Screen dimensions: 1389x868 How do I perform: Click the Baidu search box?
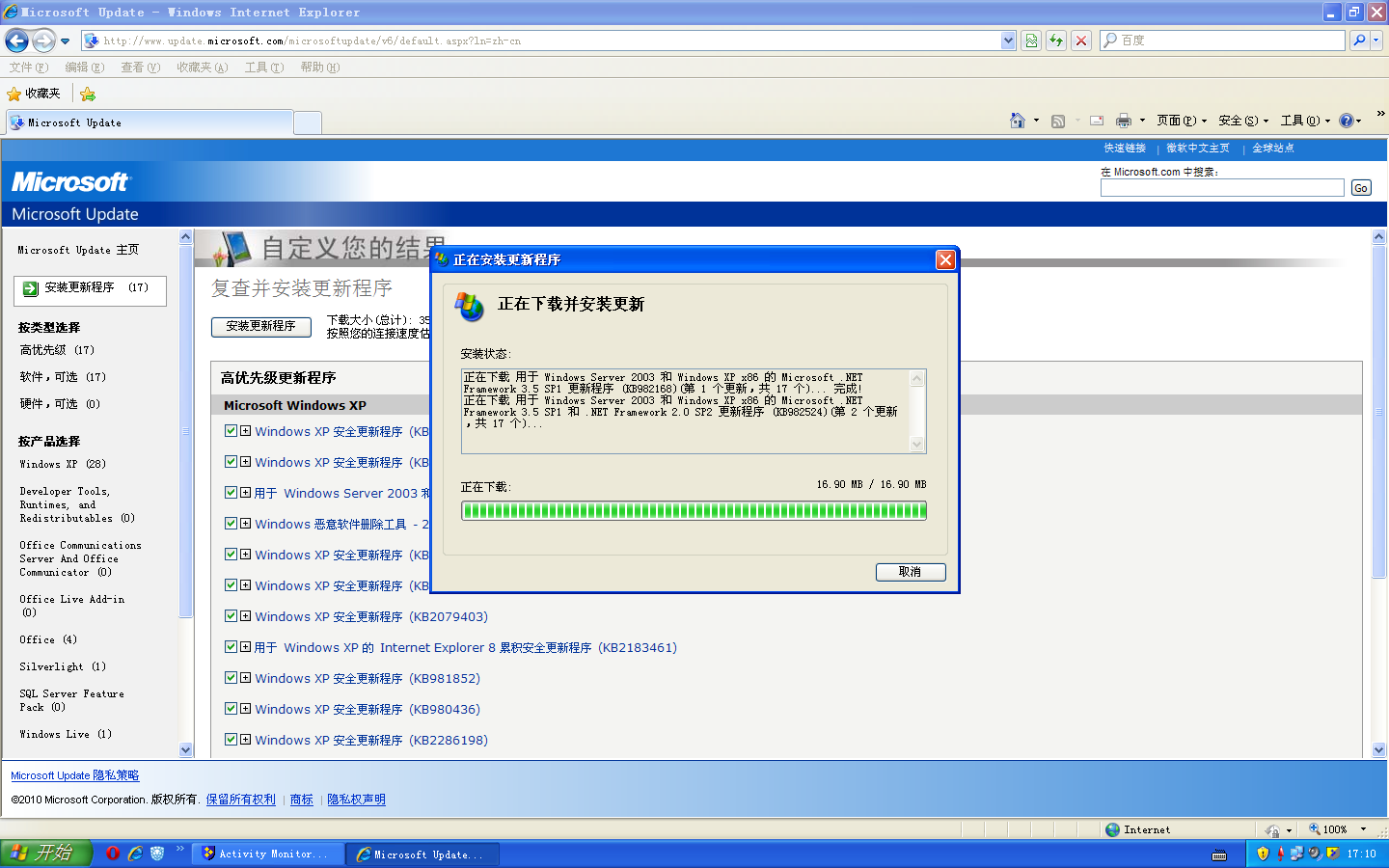click(x=1222, y=41)
